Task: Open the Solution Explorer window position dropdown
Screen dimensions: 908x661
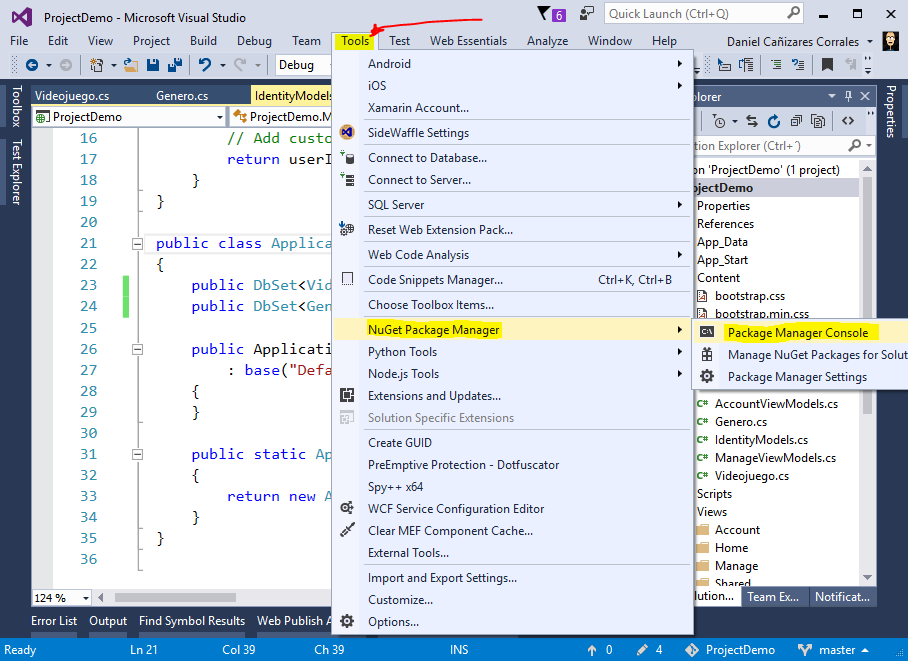Action: 832,96
